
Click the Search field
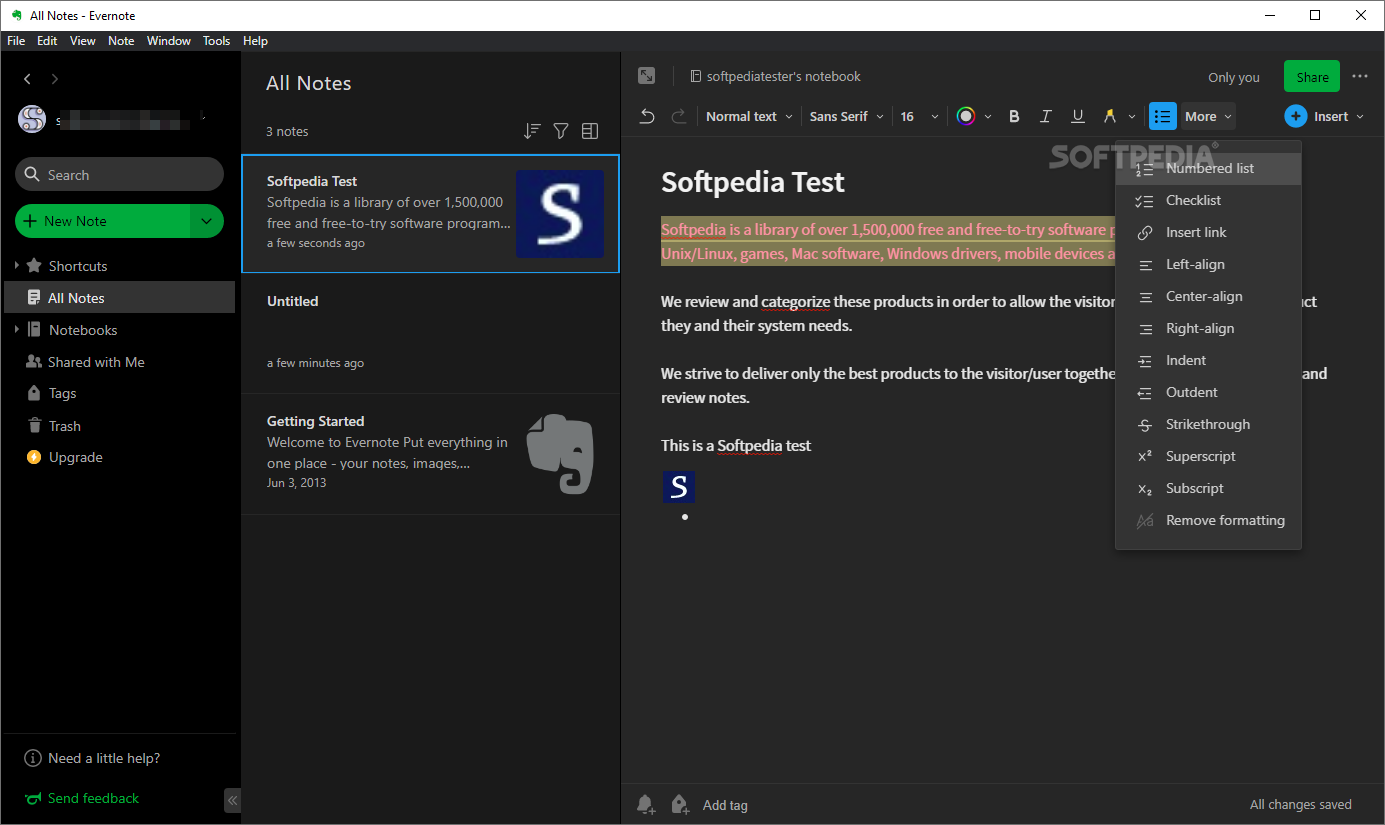tap(119, 174)
